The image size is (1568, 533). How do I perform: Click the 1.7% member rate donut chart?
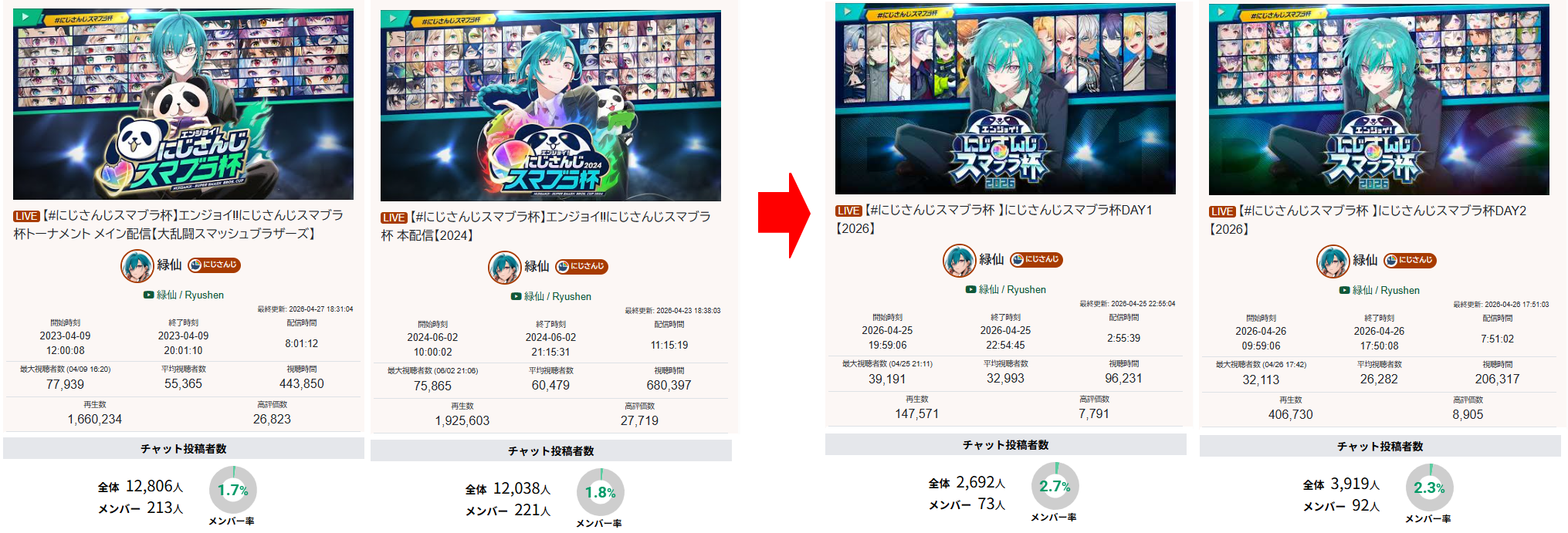click(232, 490)
